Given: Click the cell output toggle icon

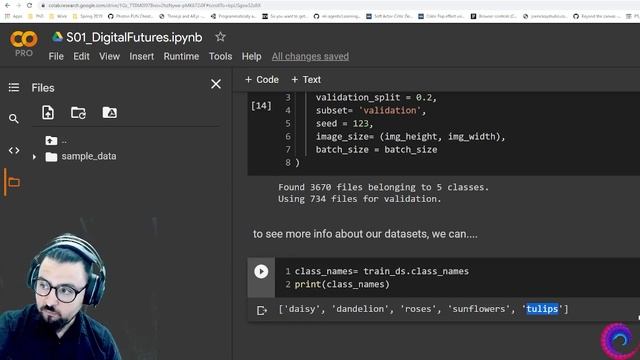Looking at the screenshot, I should (262, 310).
